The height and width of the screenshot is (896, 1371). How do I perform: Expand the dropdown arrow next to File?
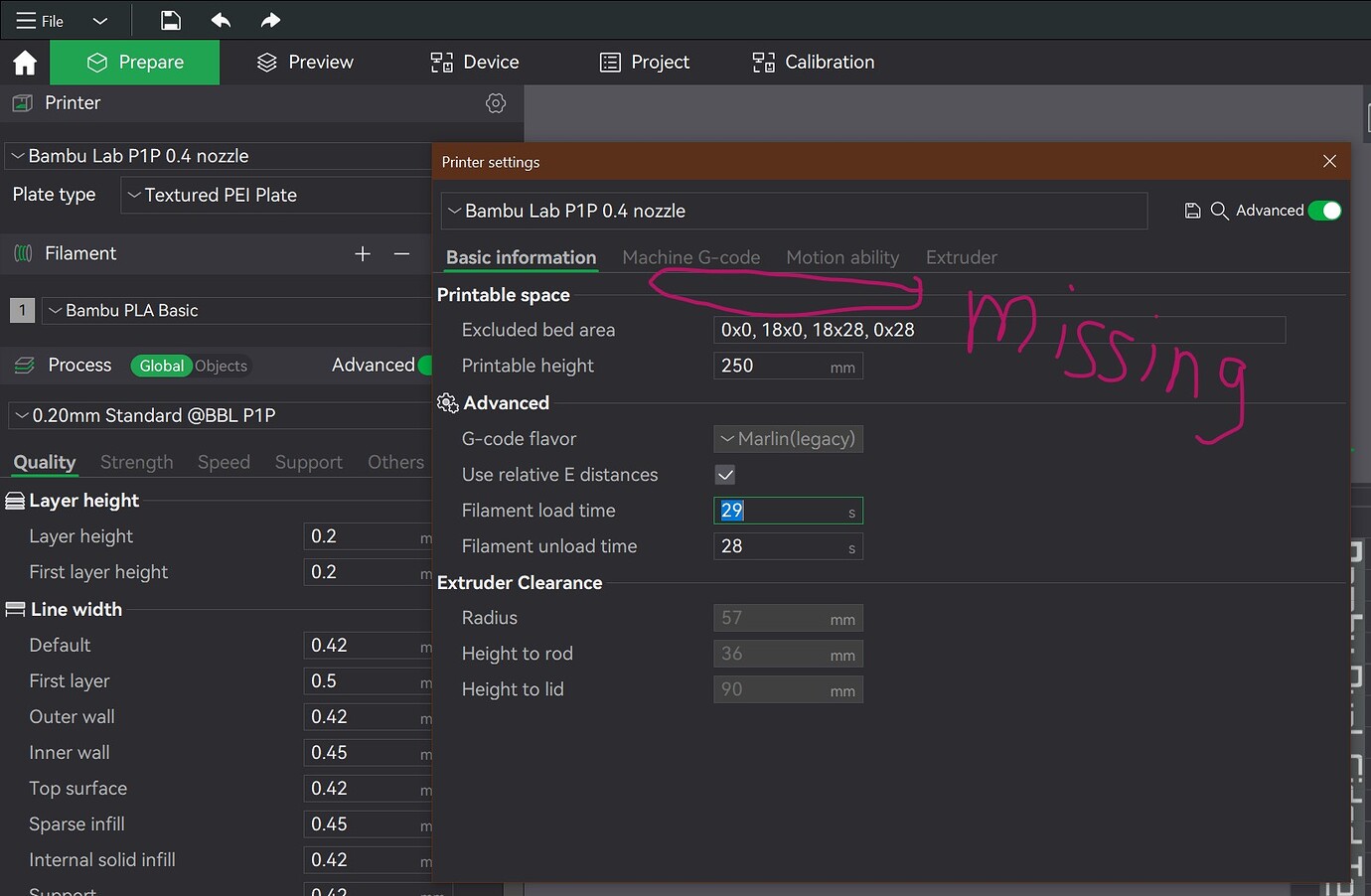coord(100,21)
